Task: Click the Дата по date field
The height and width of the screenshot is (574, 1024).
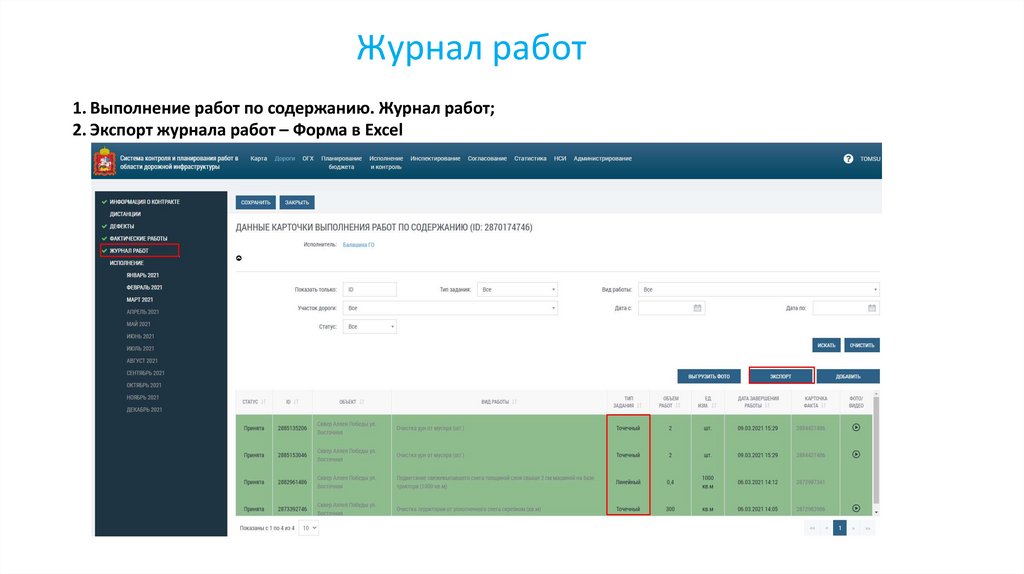Action: 846,308
